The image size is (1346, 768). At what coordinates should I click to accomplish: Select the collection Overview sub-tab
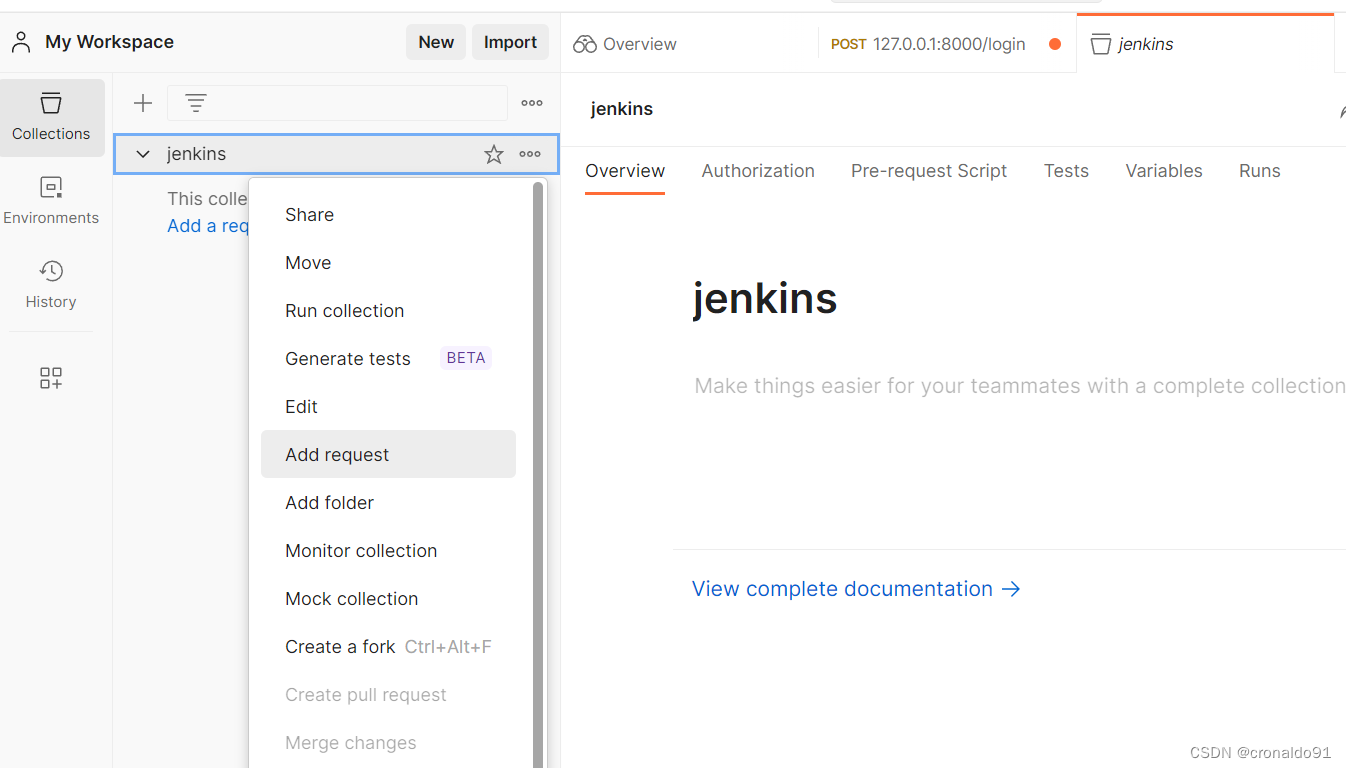(625, 171)
